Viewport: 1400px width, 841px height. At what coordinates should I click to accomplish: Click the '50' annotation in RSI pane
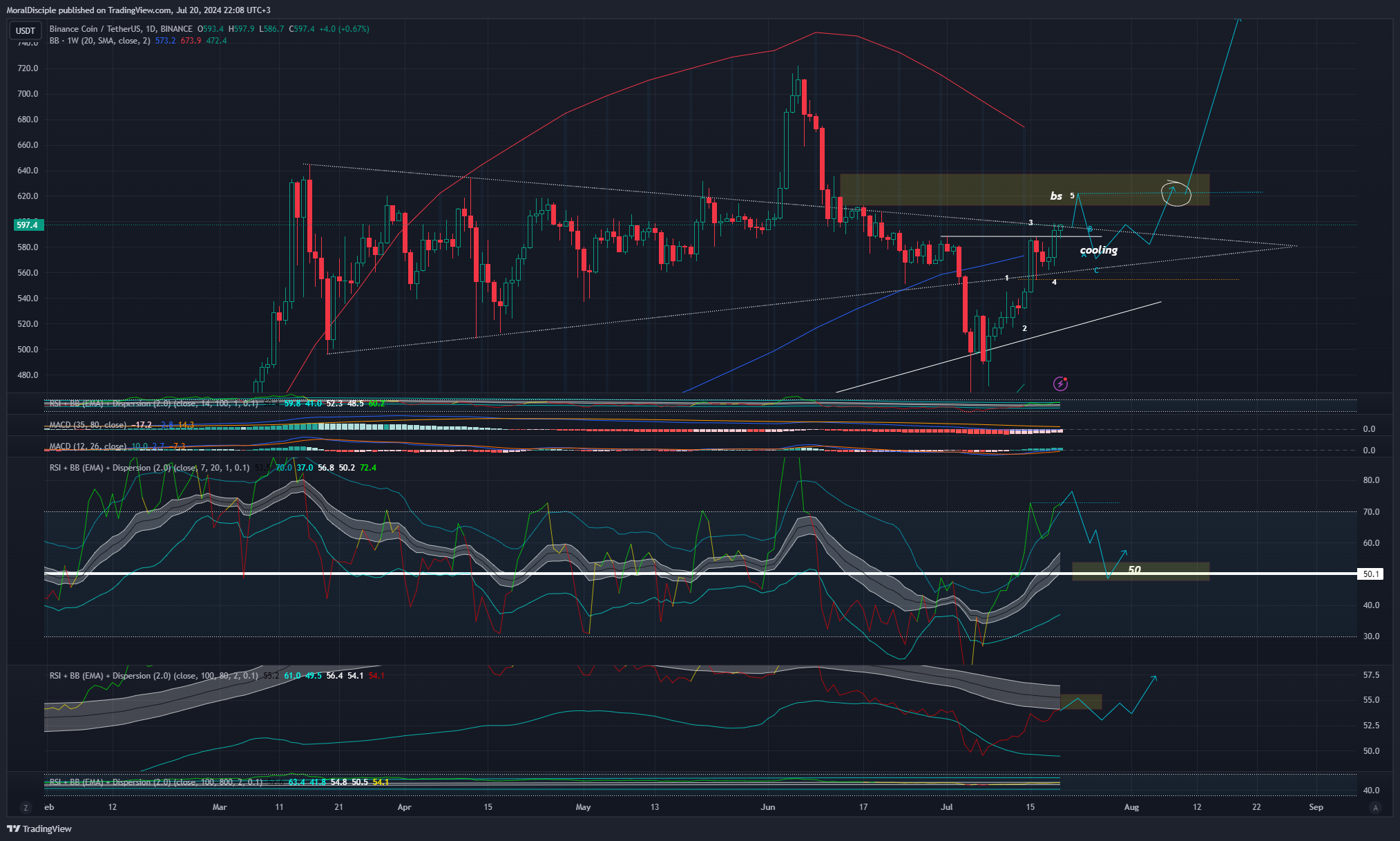(1134, 570)
